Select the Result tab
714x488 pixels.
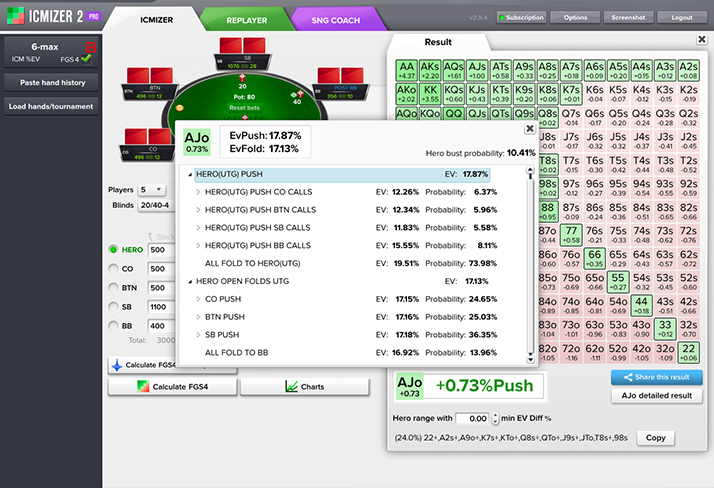point(438,42)
